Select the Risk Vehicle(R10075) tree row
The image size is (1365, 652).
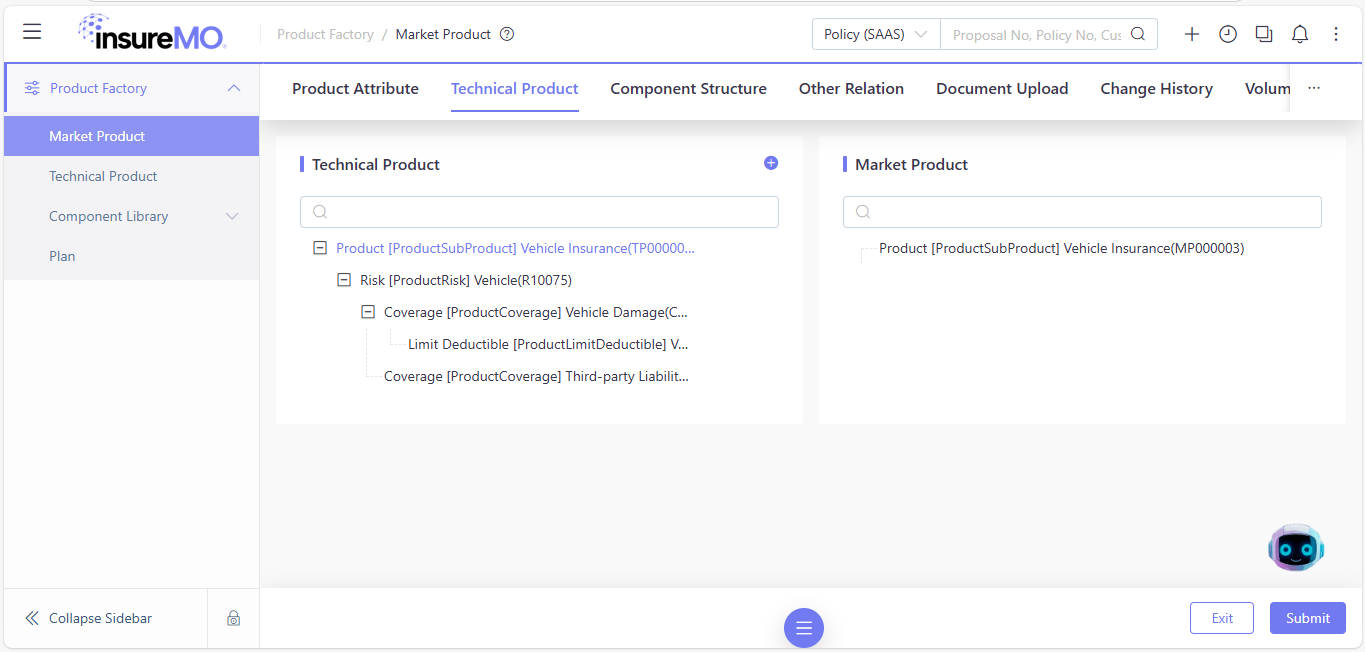tap(466, 280)
